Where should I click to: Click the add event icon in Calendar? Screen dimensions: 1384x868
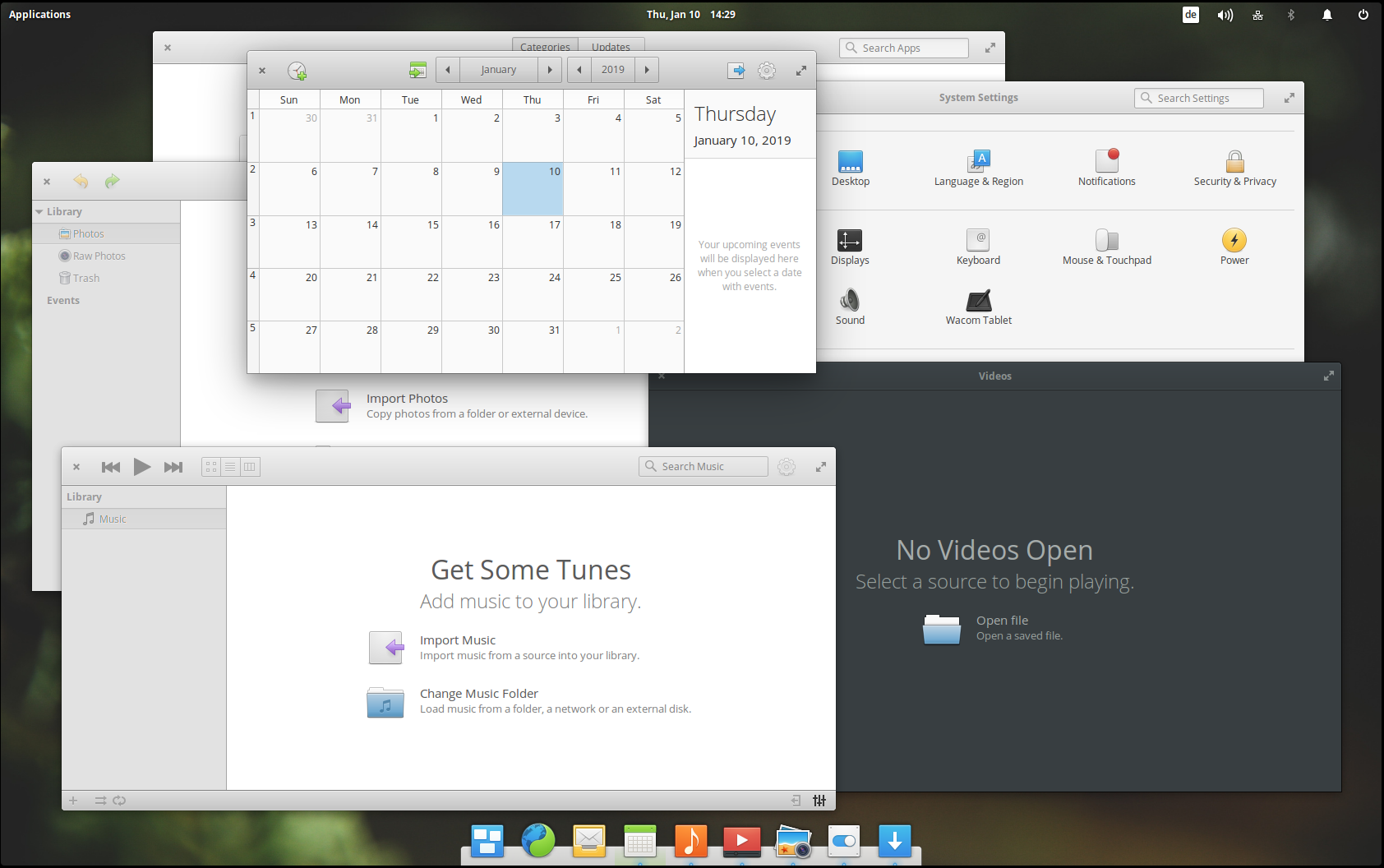coord(297,71)
